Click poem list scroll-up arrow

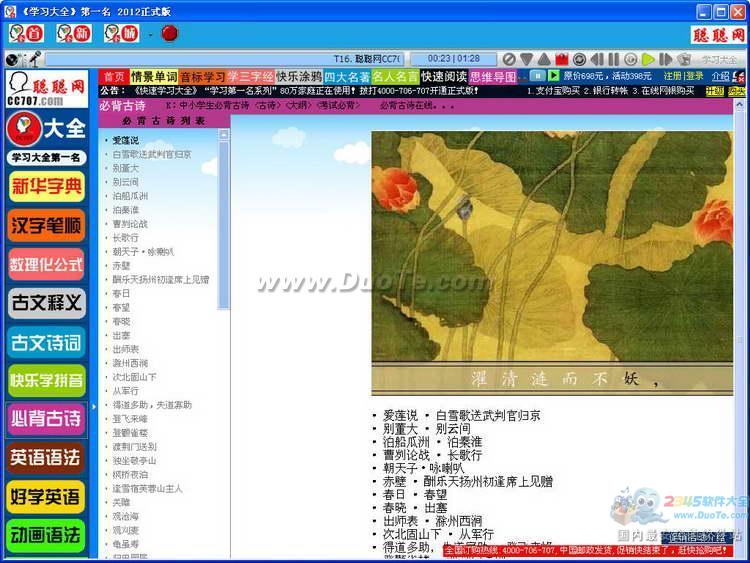pyautogui.click(x=223, y=135)
